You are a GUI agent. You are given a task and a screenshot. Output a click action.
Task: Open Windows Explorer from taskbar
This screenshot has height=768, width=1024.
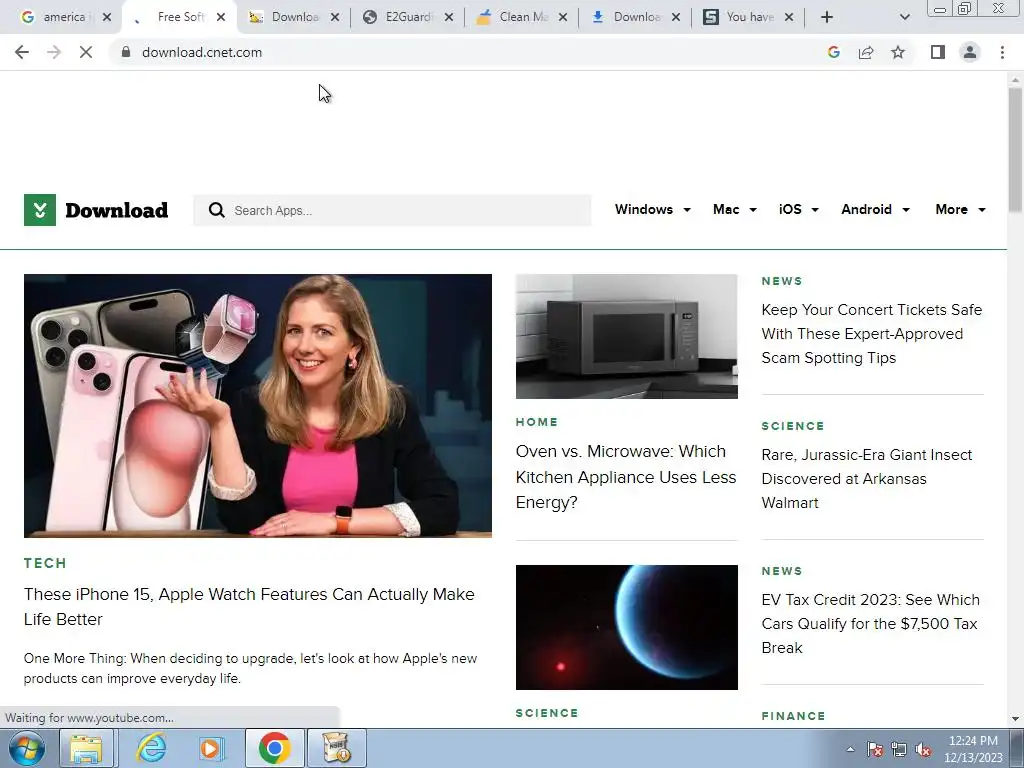click(x=86, y=748)
